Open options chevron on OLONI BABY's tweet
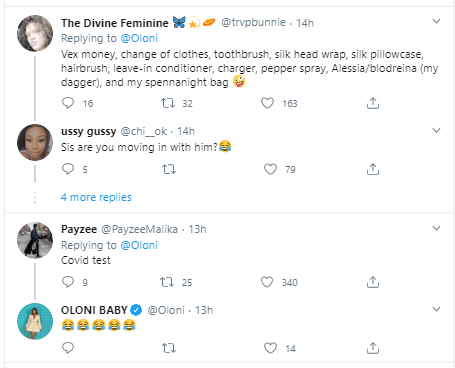 click(x=436, y=309)
